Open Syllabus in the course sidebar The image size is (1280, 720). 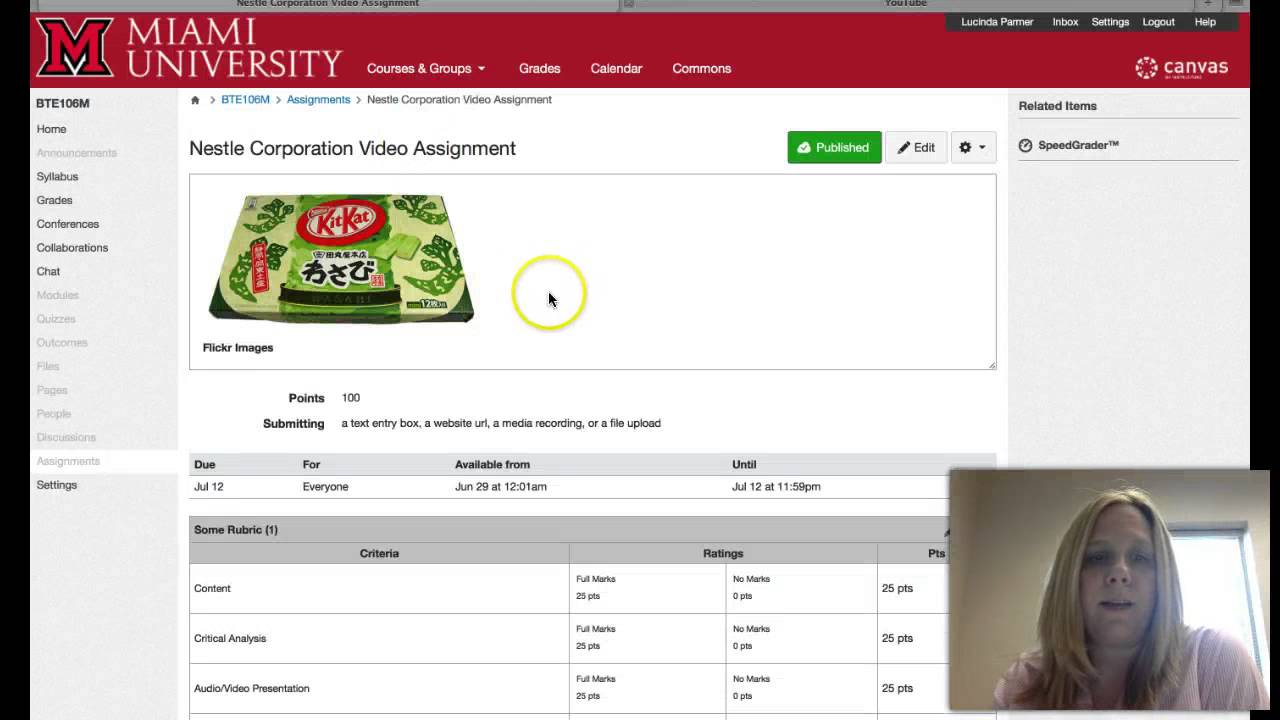[57, 177]
